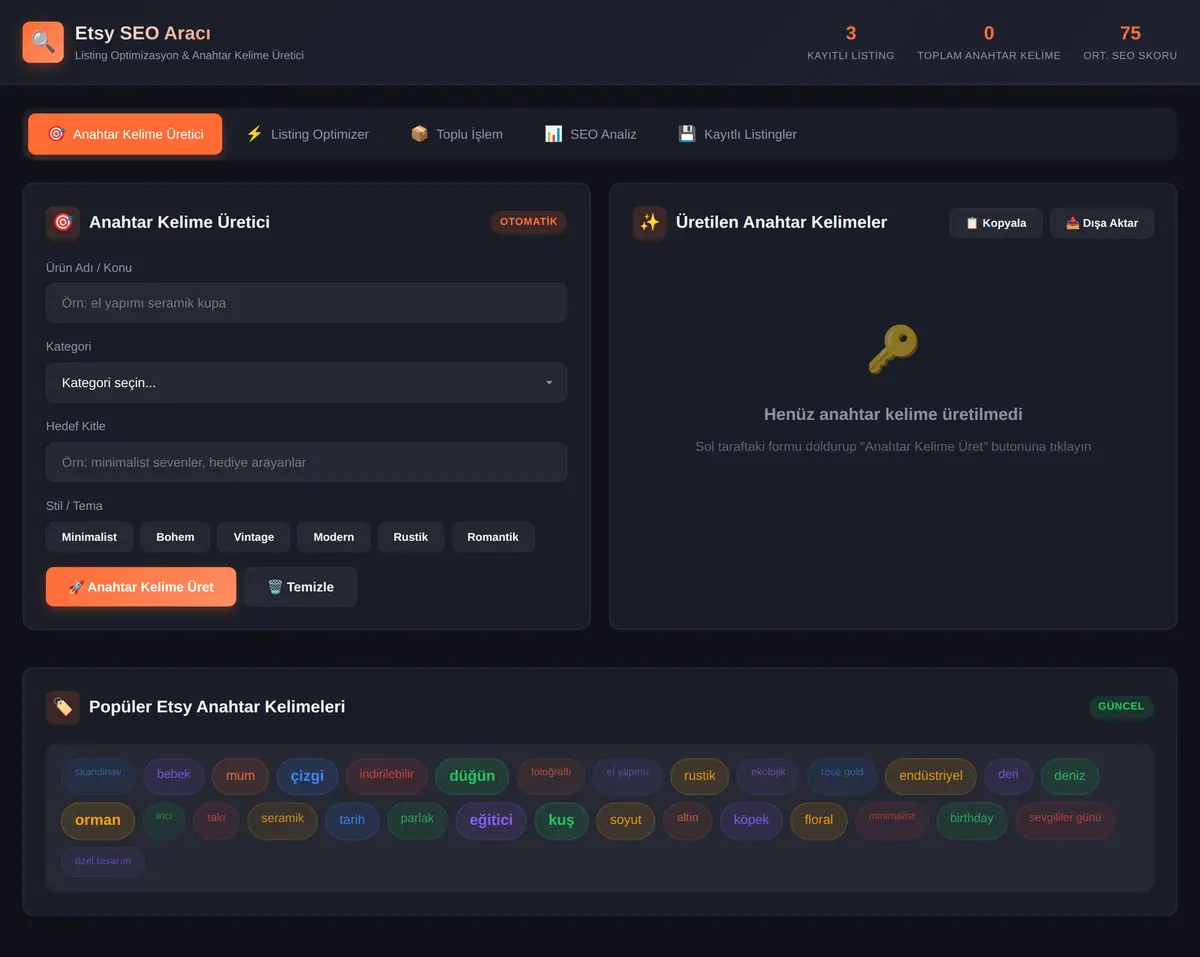This screenshot has height=957, width=1200.
Task: Click the Etsy SEO Aracı magnifier logo
Action: pyautogui.click(x=43, y=42)
